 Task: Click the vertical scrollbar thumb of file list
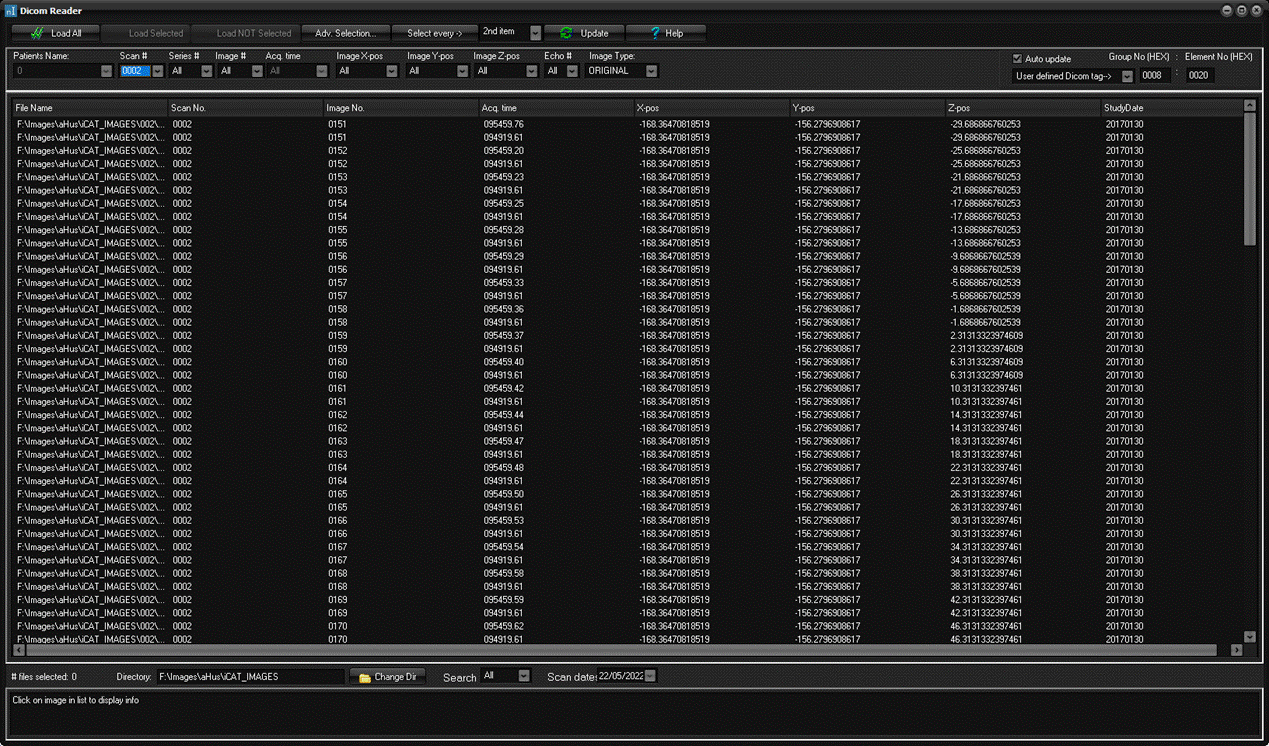[x=1249, y=178]
